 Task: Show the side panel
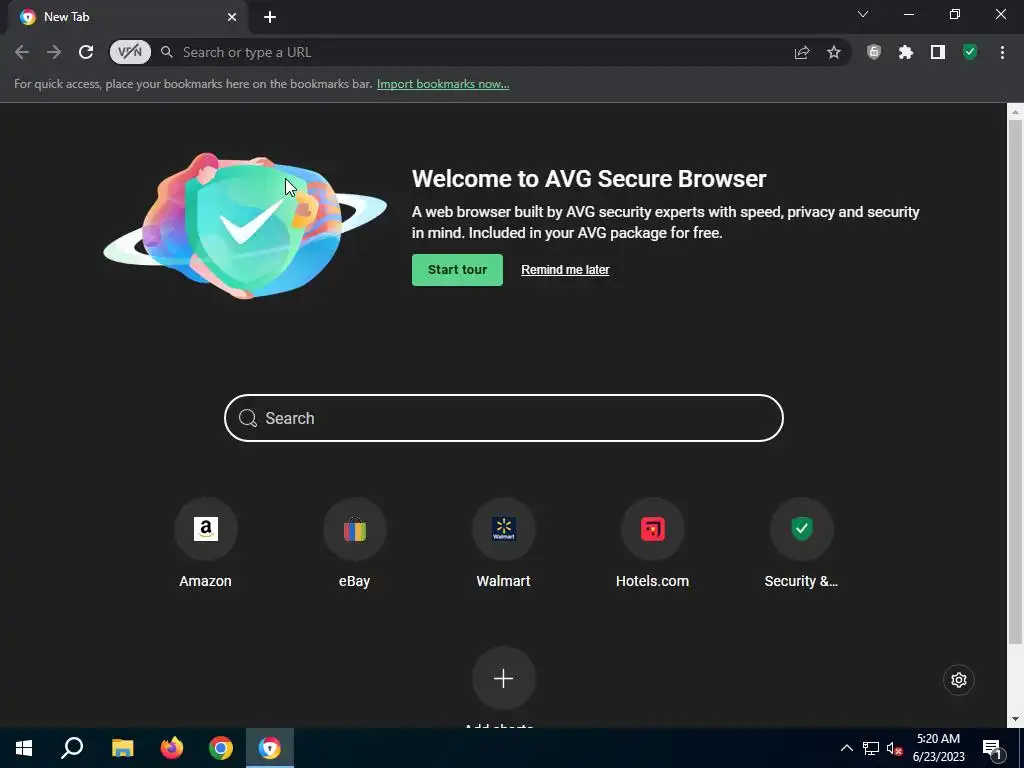tap(938, 52)
